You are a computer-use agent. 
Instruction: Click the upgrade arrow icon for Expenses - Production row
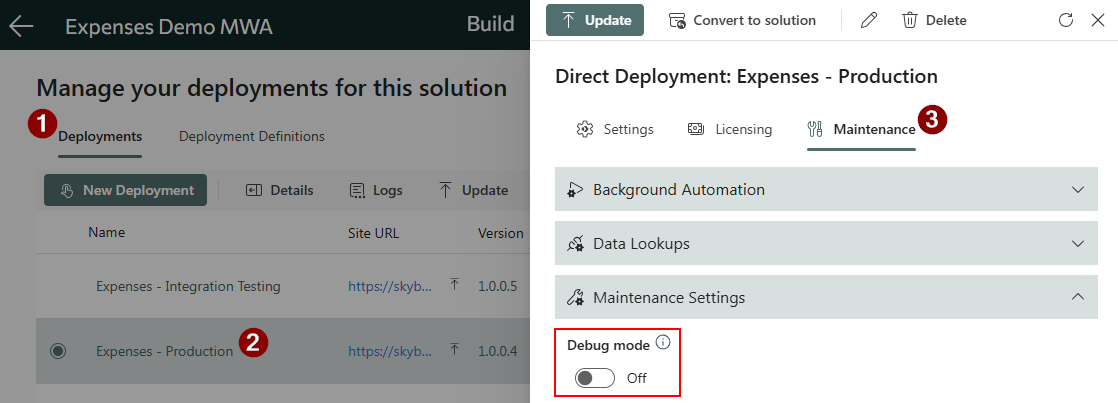[454, 350]
